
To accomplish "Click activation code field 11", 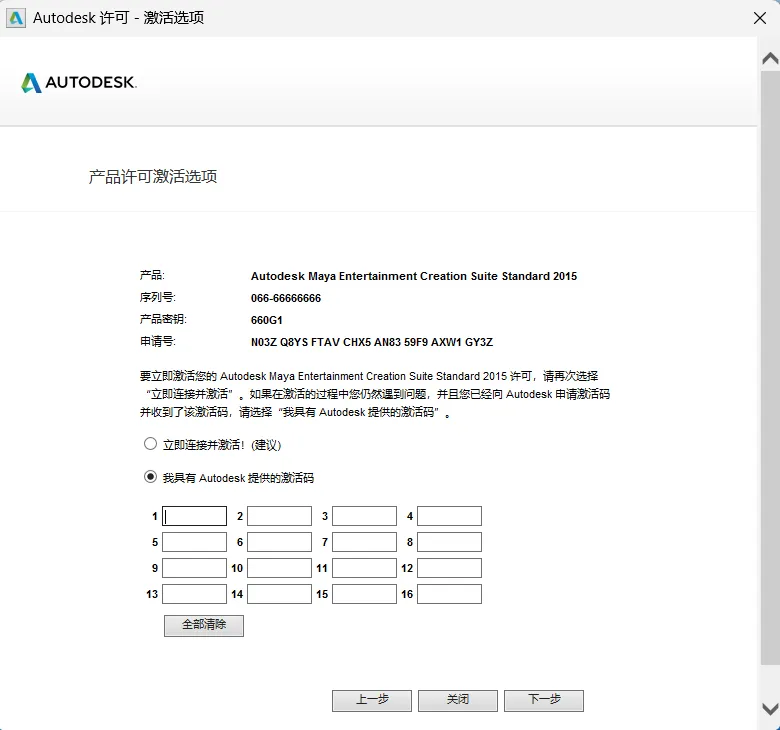I will [x=365, y=568].
